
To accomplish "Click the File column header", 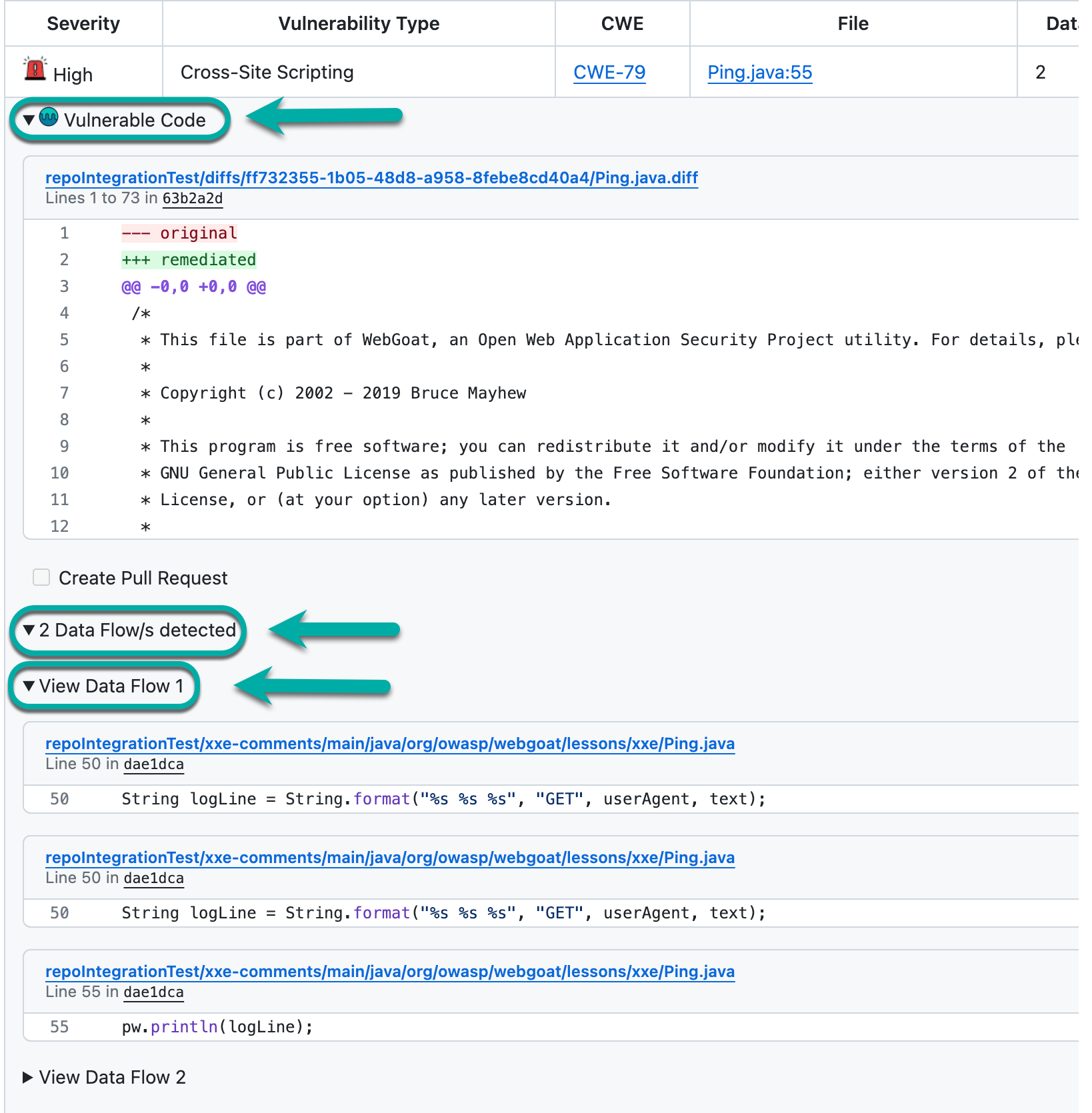I will pyautogui.click(x=853, y=23).
